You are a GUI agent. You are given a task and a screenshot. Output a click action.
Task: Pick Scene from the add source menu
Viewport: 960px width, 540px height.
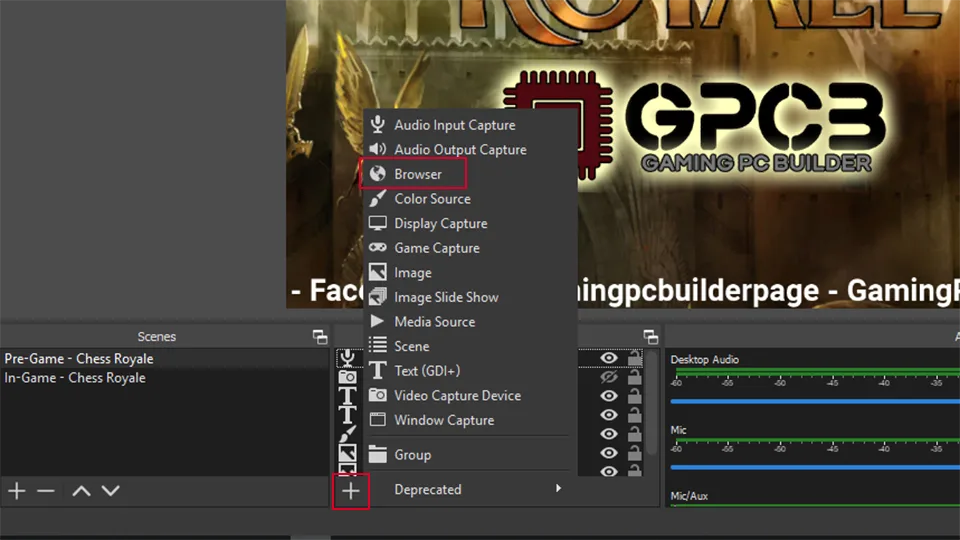pyautogui.click(x=470, y=346)
